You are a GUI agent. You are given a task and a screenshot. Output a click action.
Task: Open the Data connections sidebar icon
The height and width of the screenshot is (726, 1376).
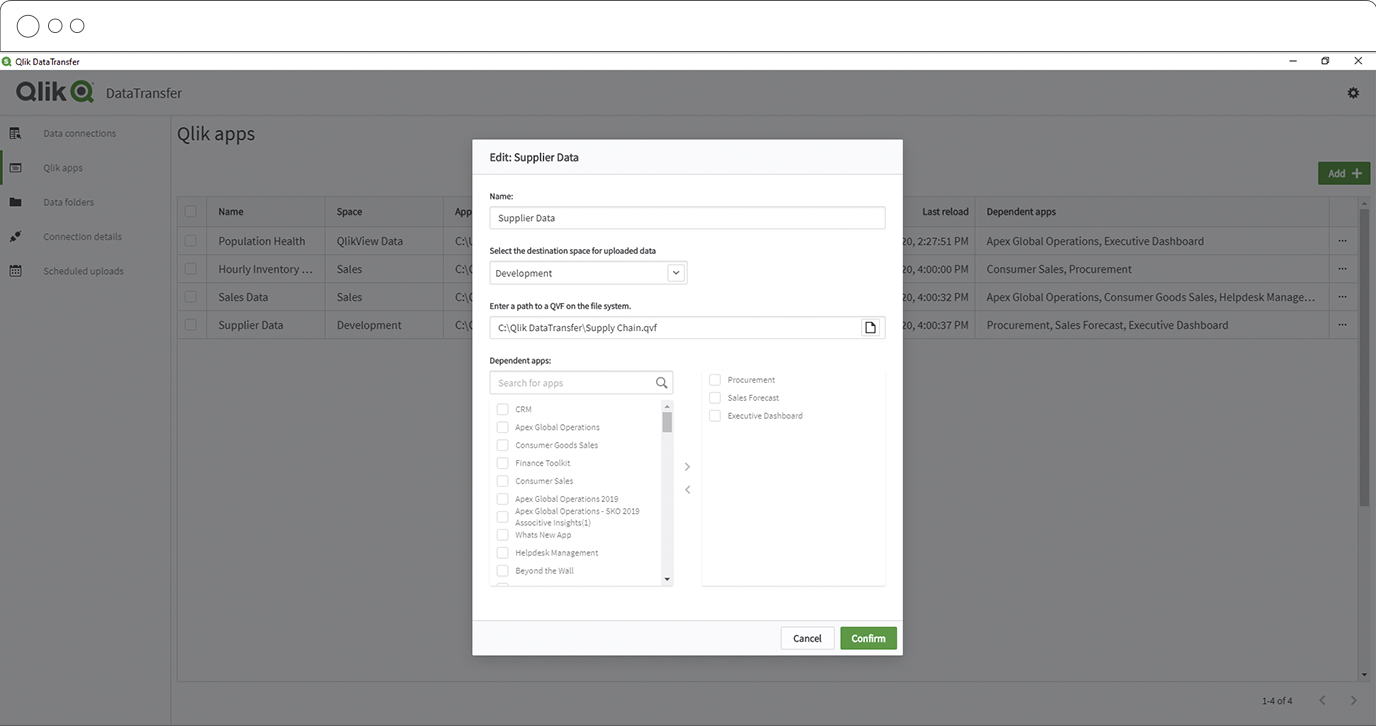click(x=17, y=133)
